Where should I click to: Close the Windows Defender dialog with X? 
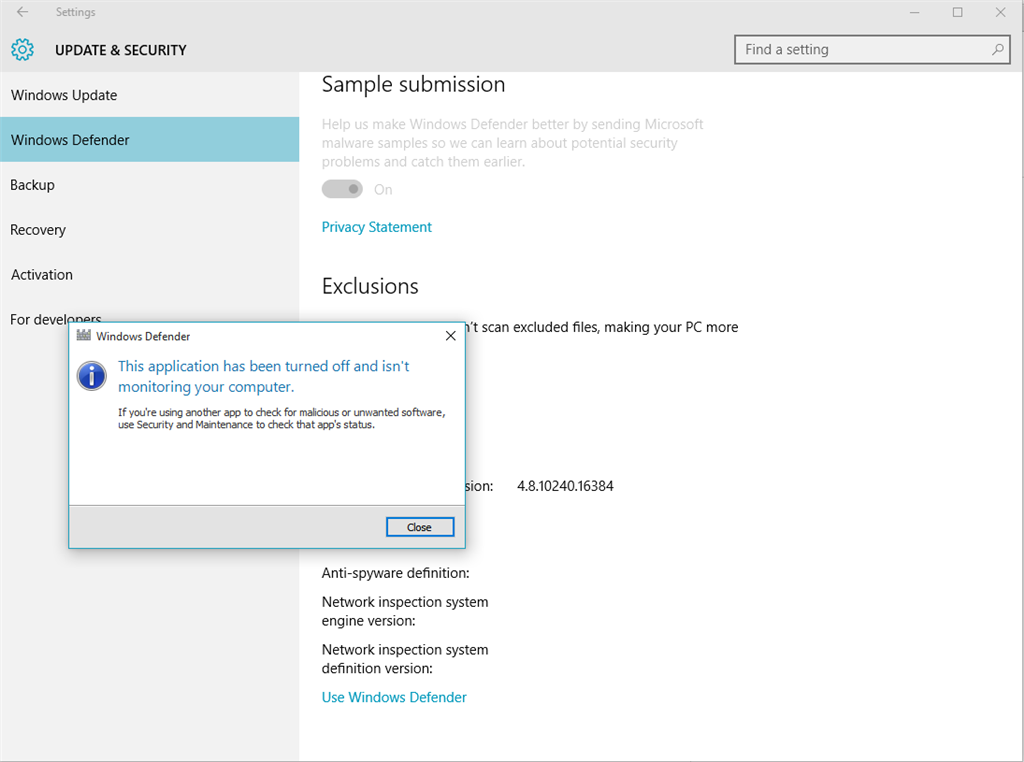[x=451, y=336]
